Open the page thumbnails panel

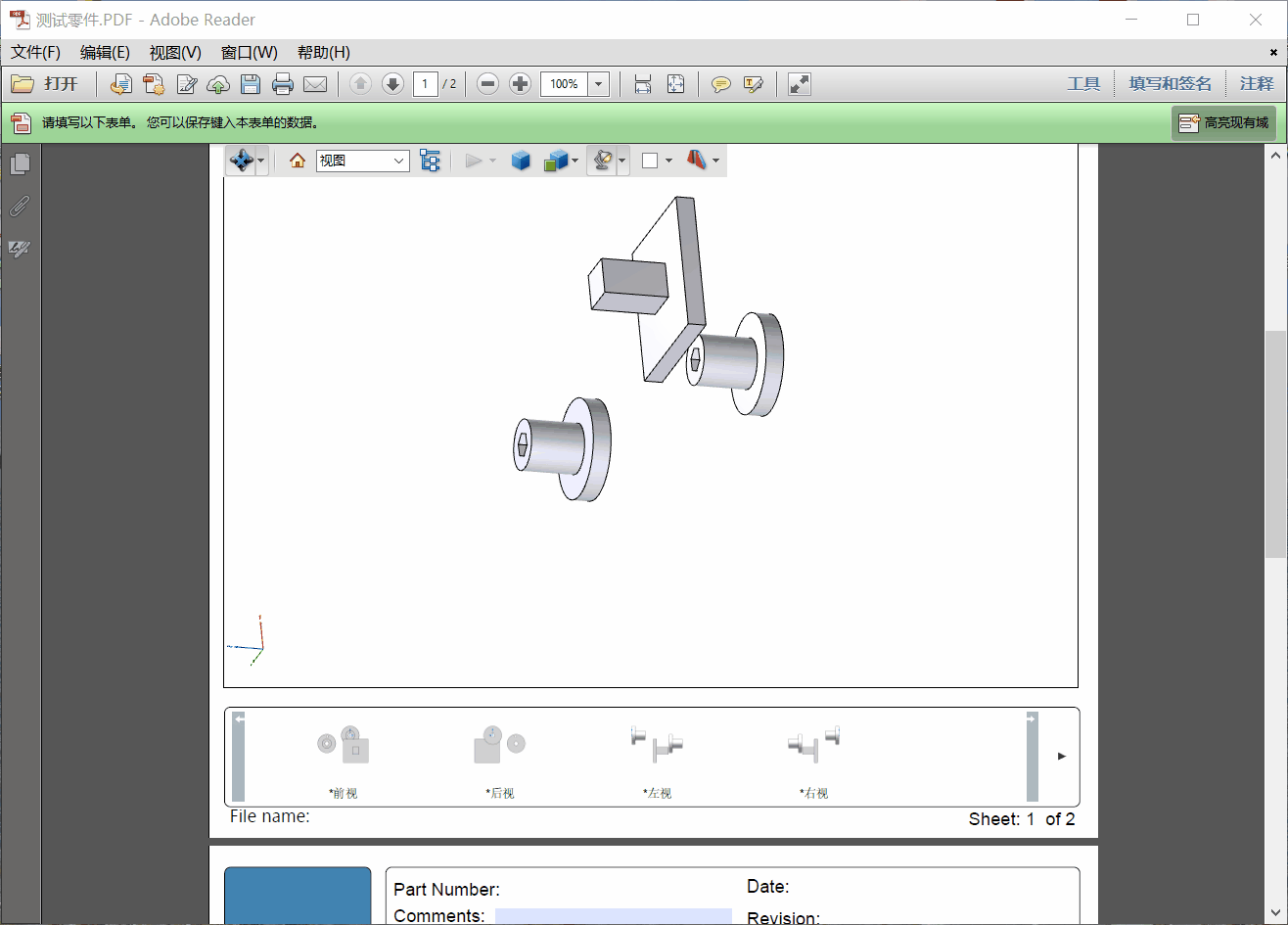click(x=20, y=163)
